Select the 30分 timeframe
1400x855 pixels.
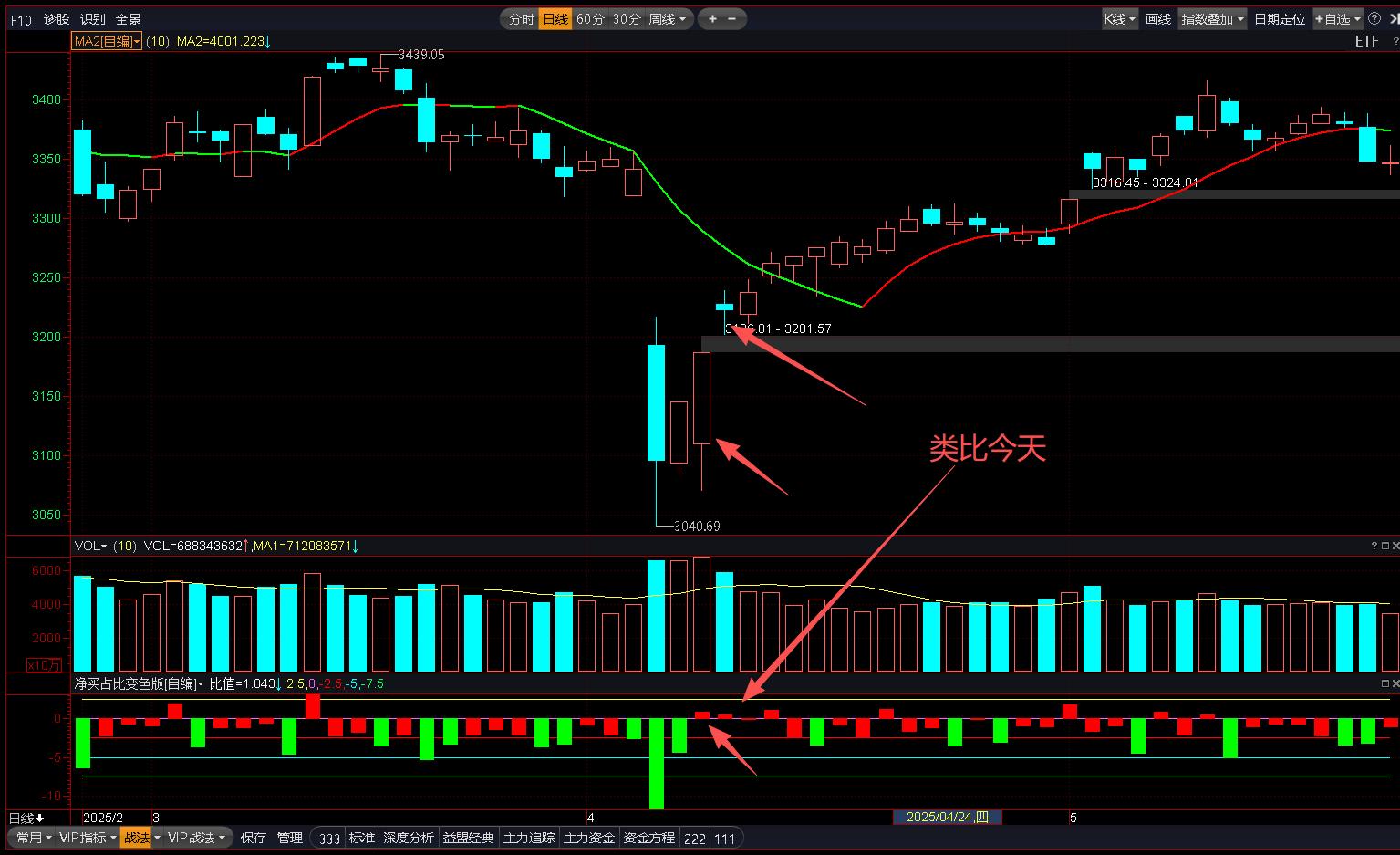tap(626, 19)
